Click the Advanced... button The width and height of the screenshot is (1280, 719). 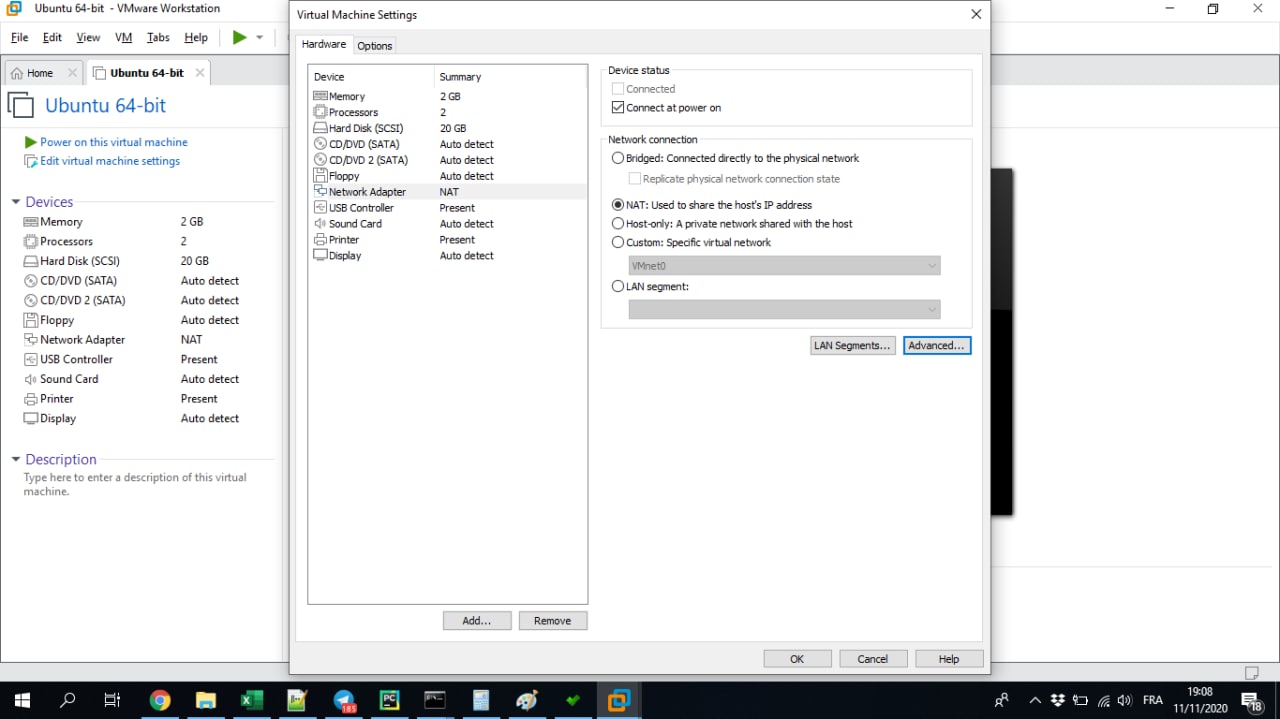(937, 345)
